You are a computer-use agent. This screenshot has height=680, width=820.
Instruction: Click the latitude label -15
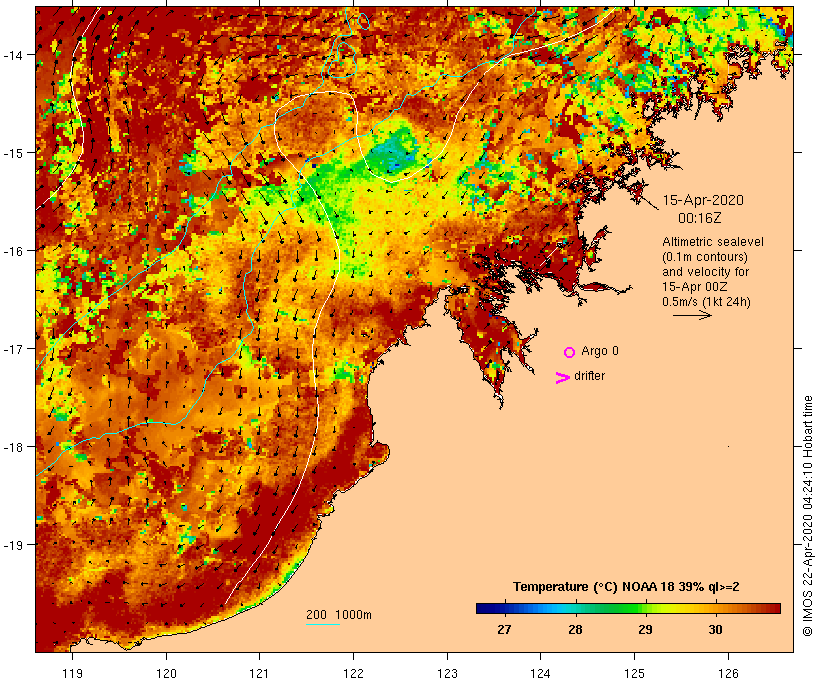[13, 153]
